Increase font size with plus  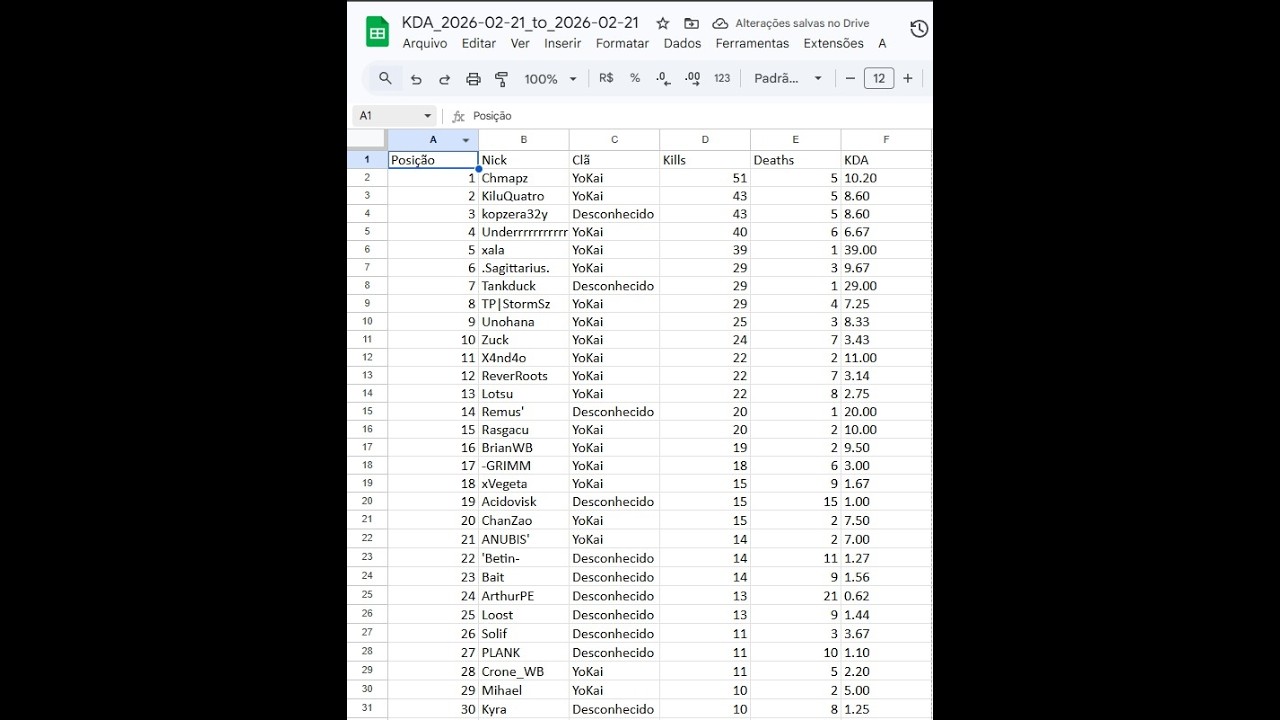(908, 78)
